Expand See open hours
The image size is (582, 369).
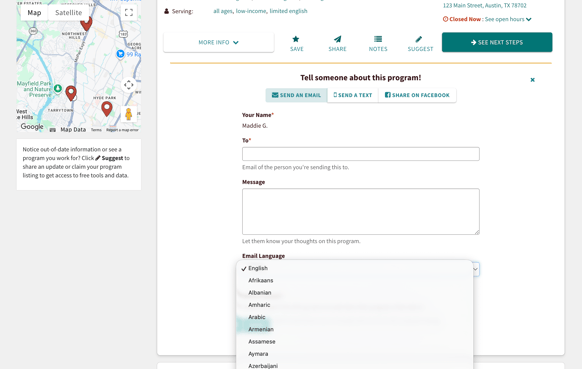tap(508, 19)
